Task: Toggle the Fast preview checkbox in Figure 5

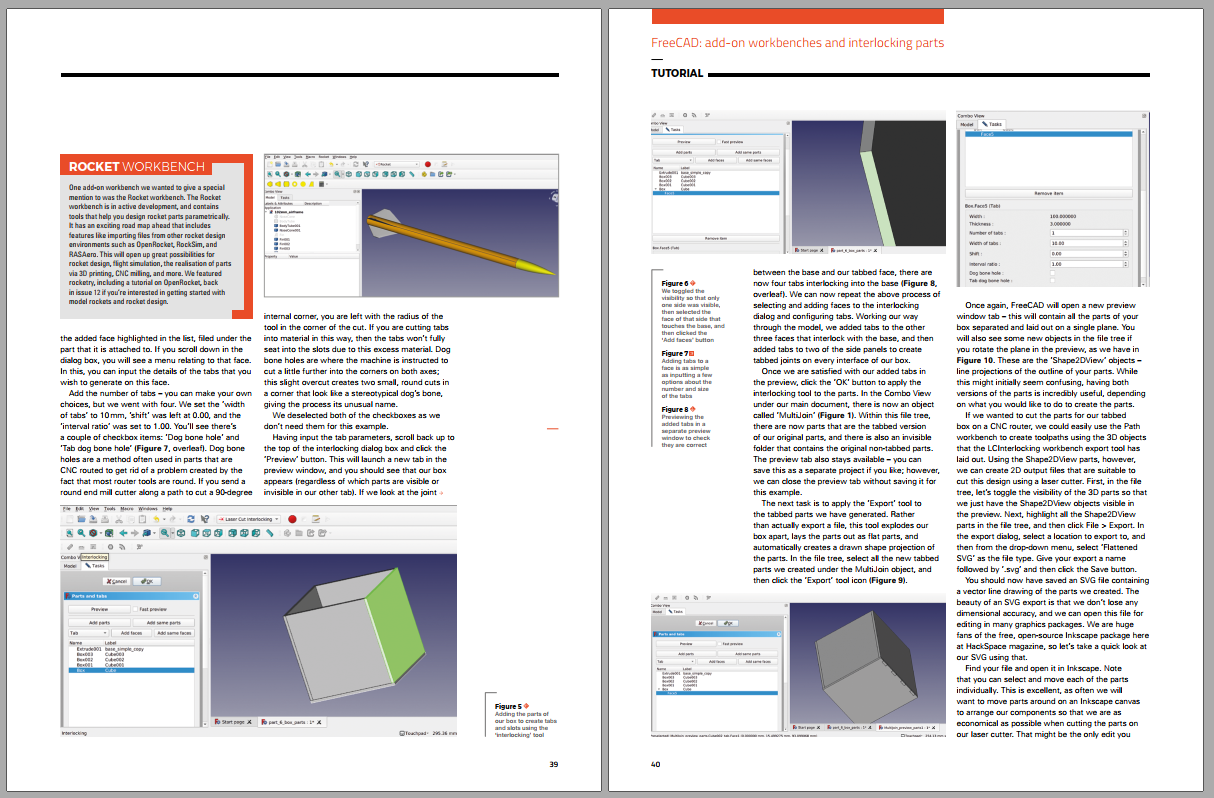Action: (136, 608)
